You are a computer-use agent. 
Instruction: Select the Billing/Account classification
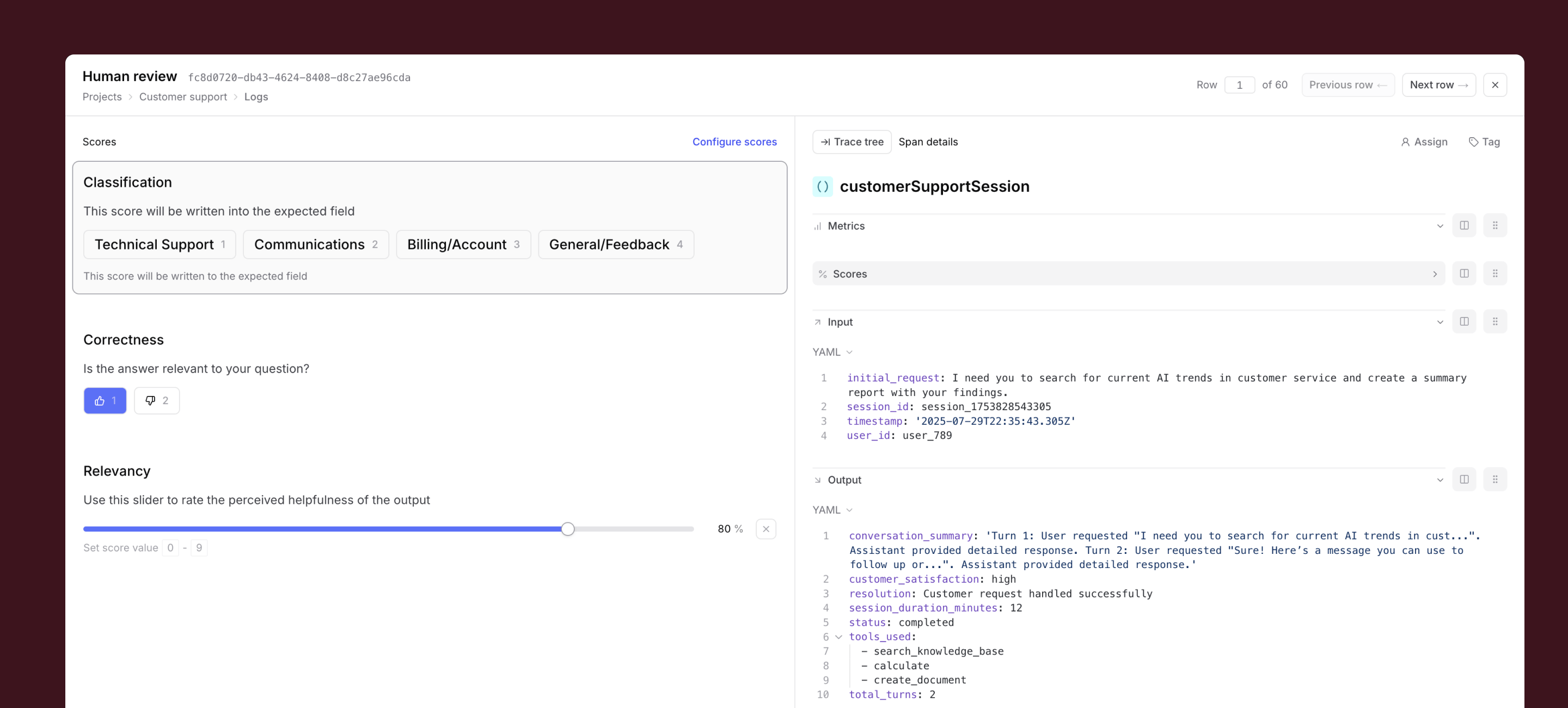[463, 244]
